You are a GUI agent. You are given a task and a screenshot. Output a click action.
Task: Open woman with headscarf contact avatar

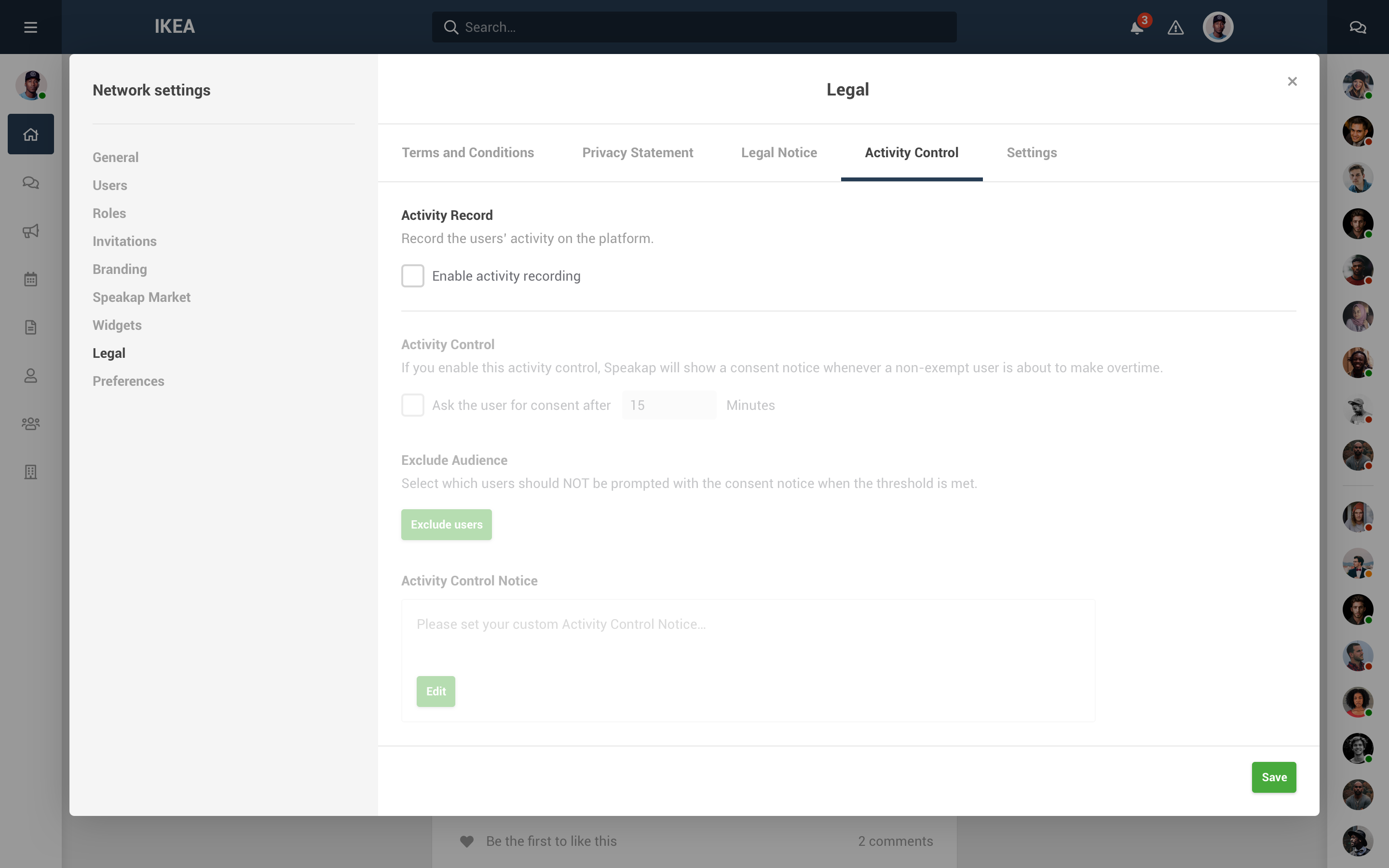point(1358,316)
